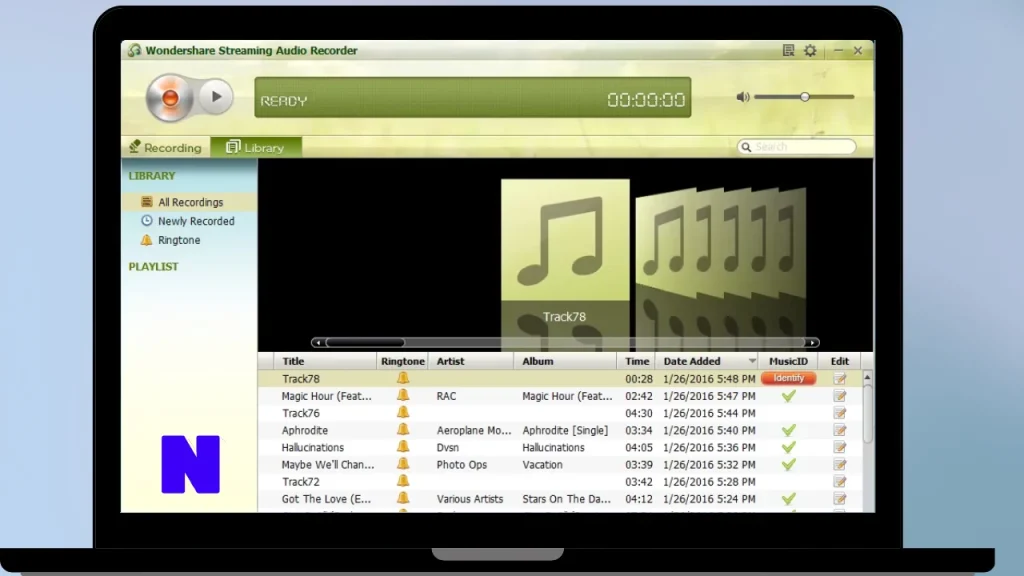
Task: Edit tags for Aphrodite row
Action: coord(840,430)
